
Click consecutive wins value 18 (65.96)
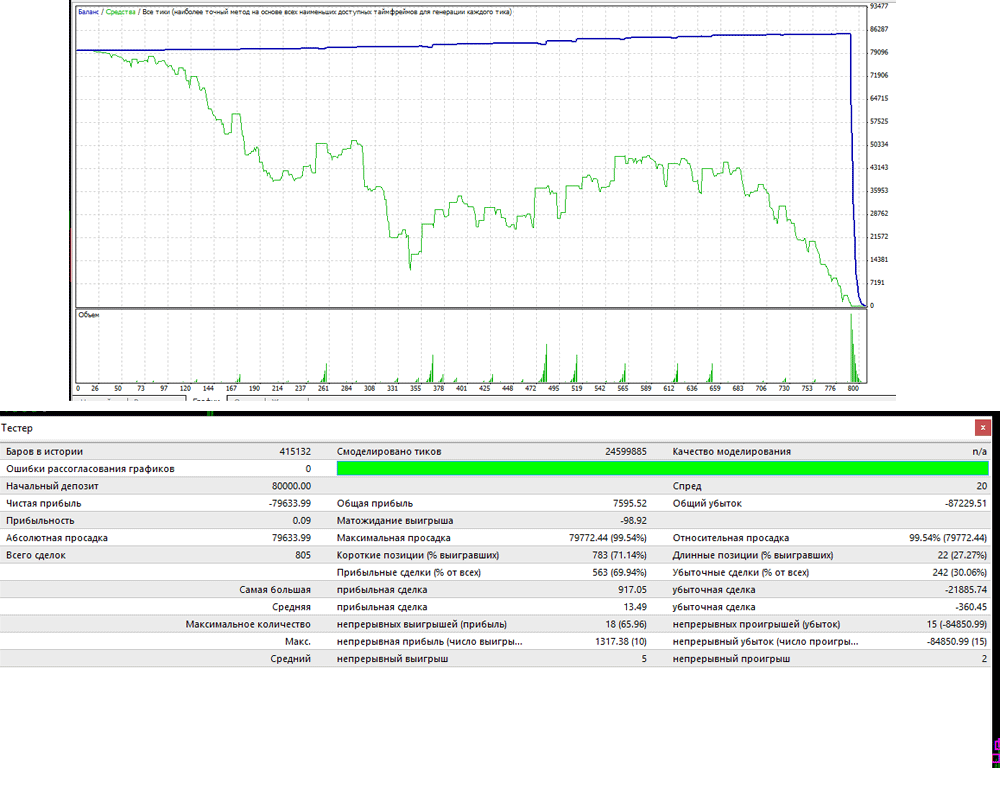[x=626, y=624]
